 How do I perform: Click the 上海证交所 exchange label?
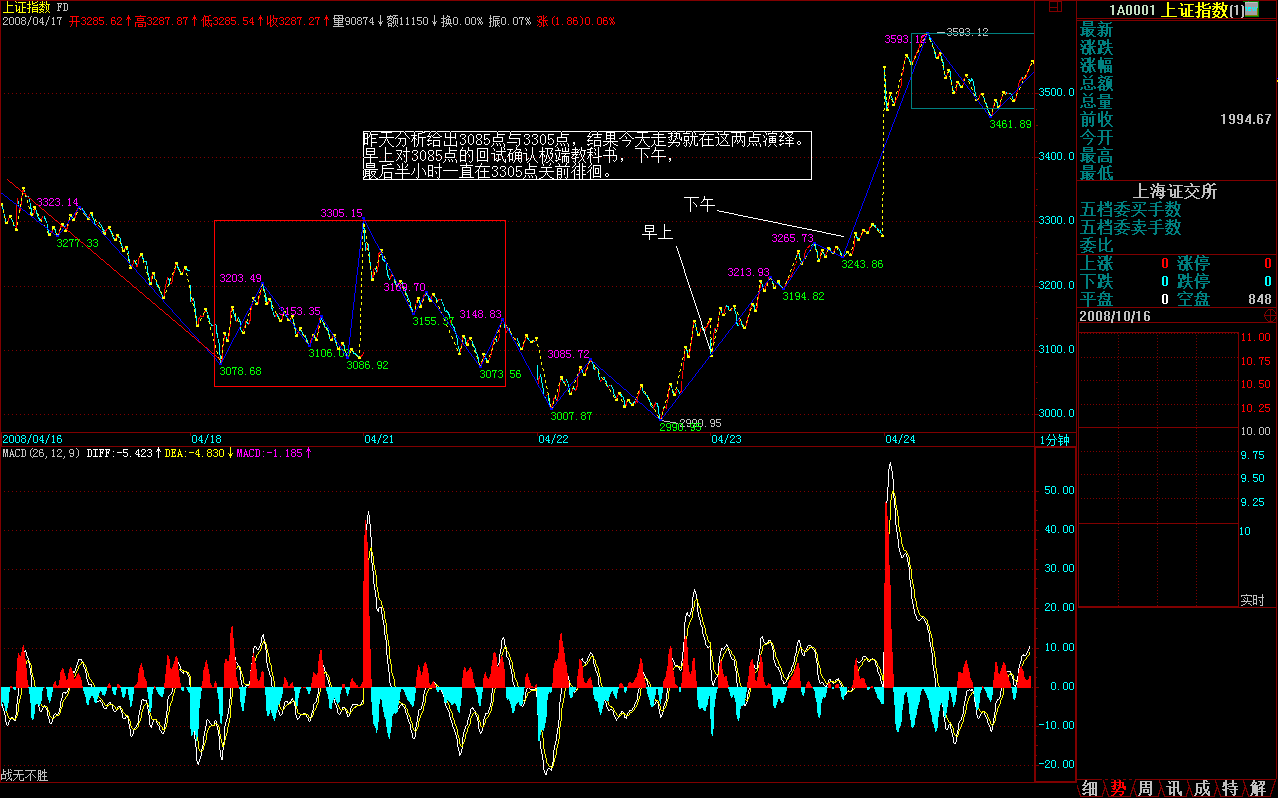[1175, 192]
